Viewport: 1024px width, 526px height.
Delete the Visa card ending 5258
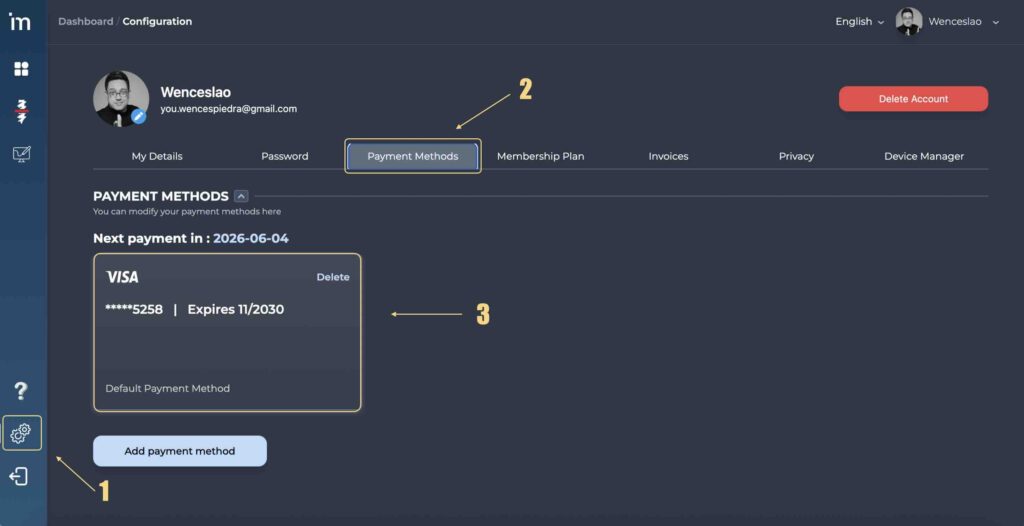(333, 277)
